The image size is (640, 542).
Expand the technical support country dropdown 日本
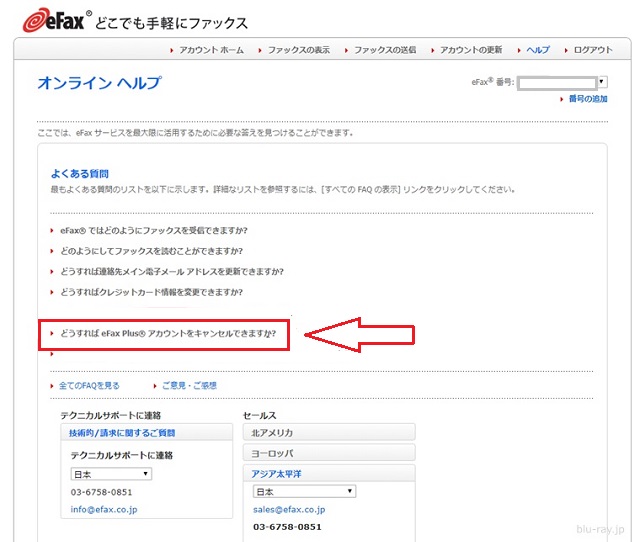(x=110, y=473)
